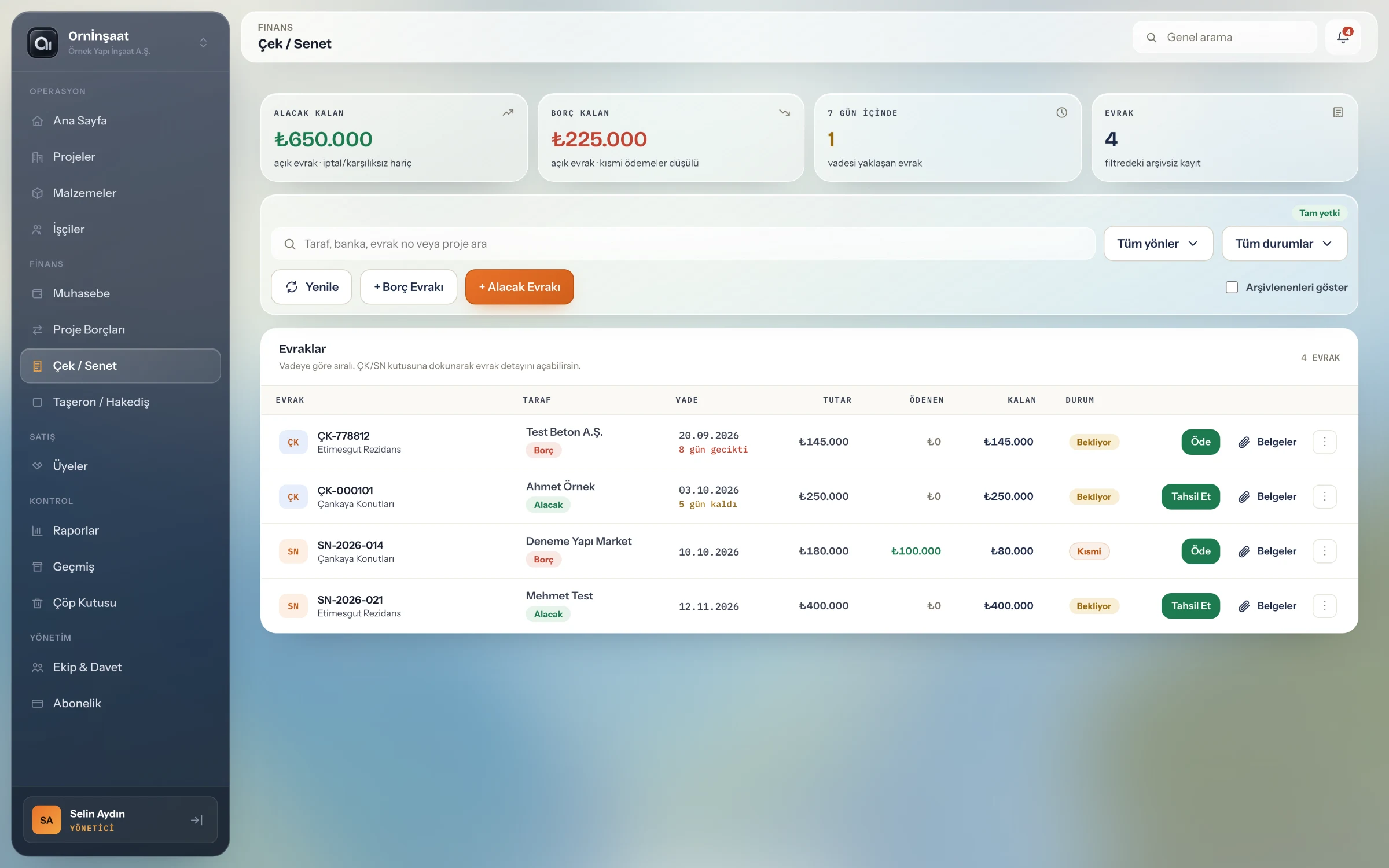Click the clock icon on 7 Gün İçinde card
This screenshot has height=868, width=1389.
[x=1061, y=112]
